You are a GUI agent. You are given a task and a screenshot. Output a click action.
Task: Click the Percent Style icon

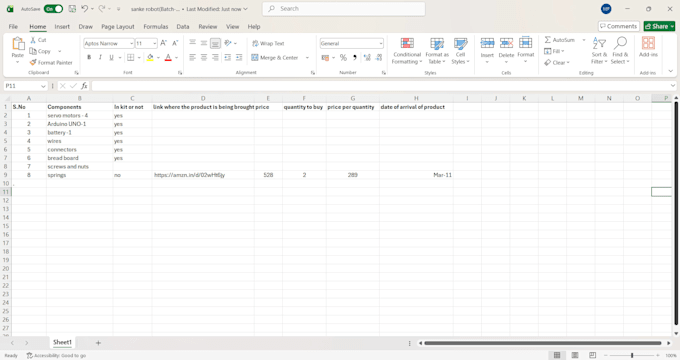click(x=343, y=57)
